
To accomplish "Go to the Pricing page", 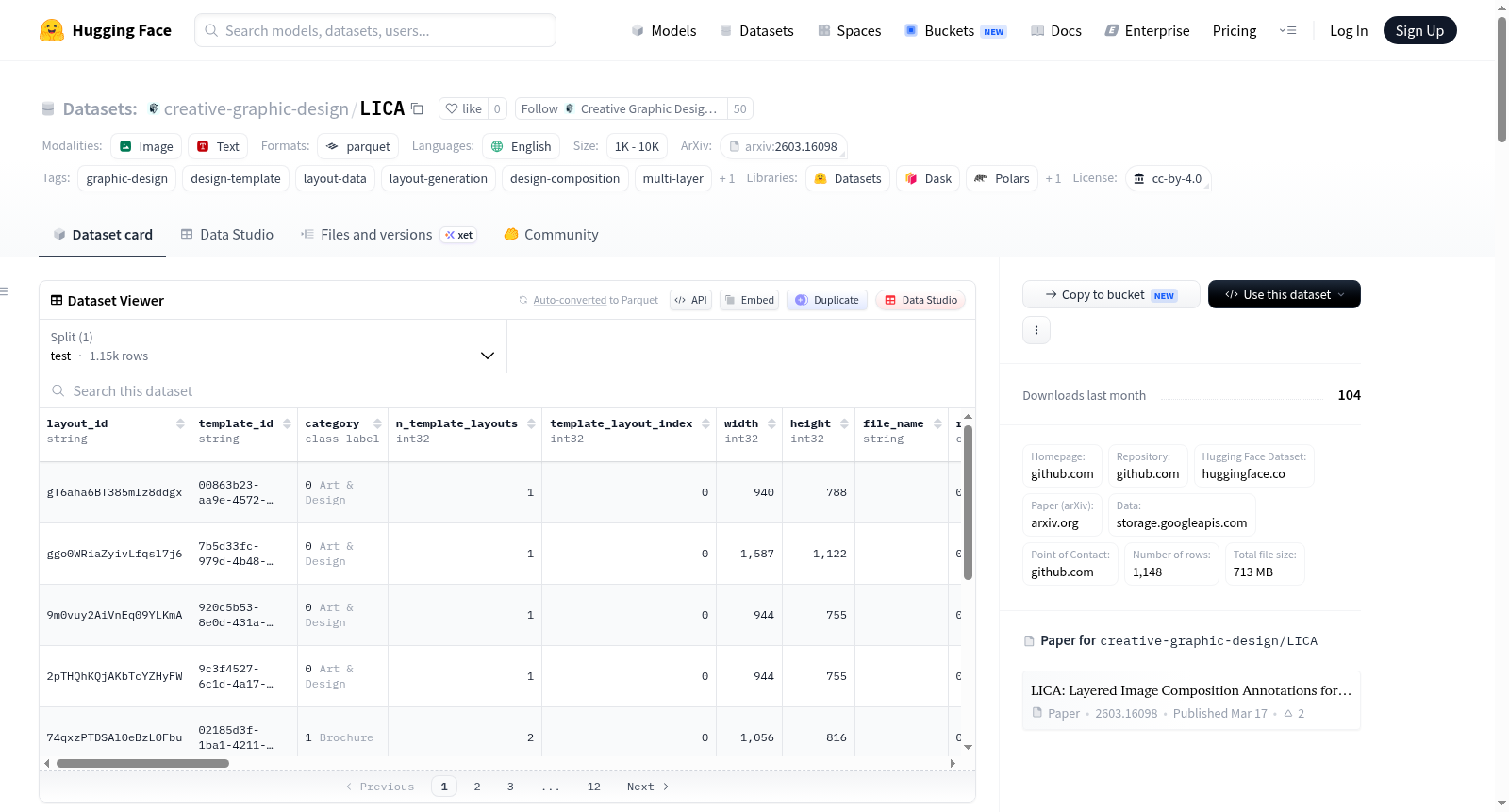I will coord(1235,30).
